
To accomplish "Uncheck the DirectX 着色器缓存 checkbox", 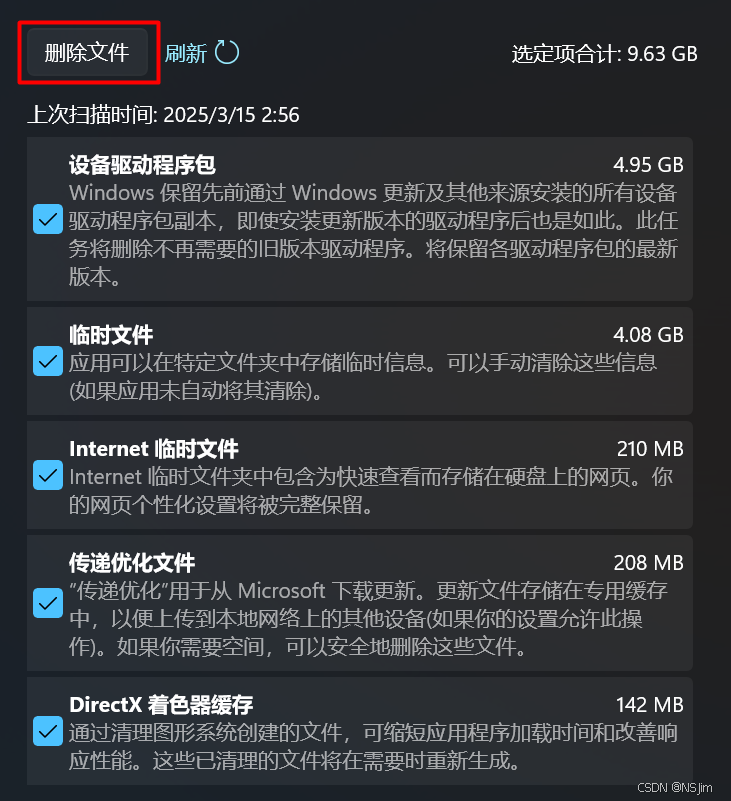I will [48, 731].
